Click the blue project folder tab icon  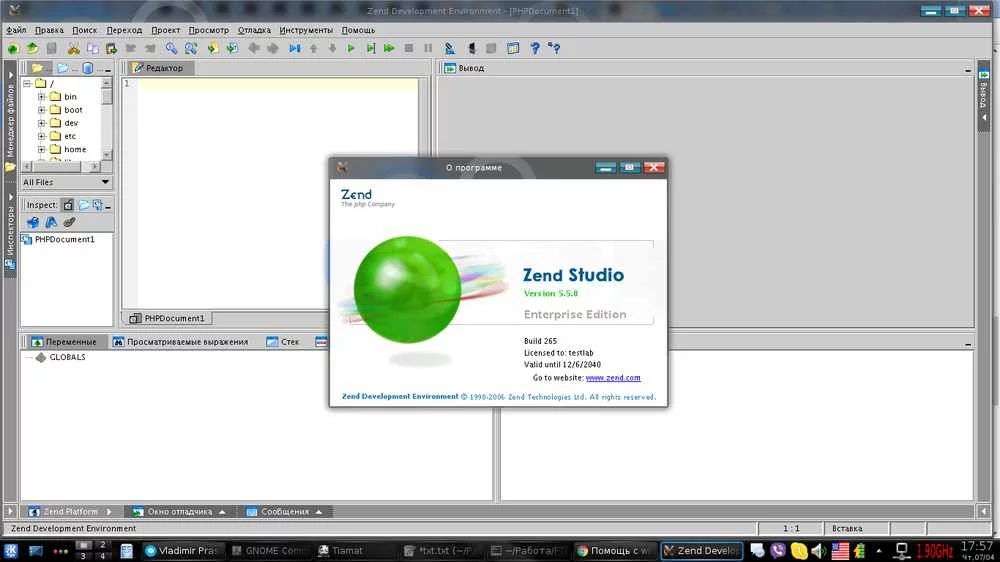click(x=62, y=68)
